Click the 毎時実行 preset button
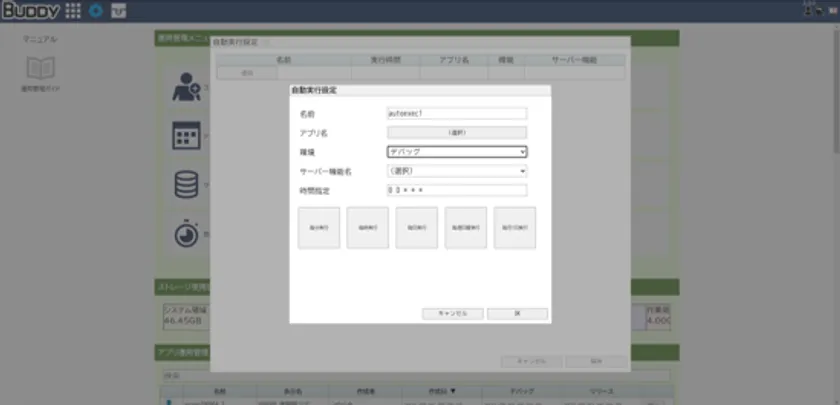The image size is (840, 405). point(368,228)
